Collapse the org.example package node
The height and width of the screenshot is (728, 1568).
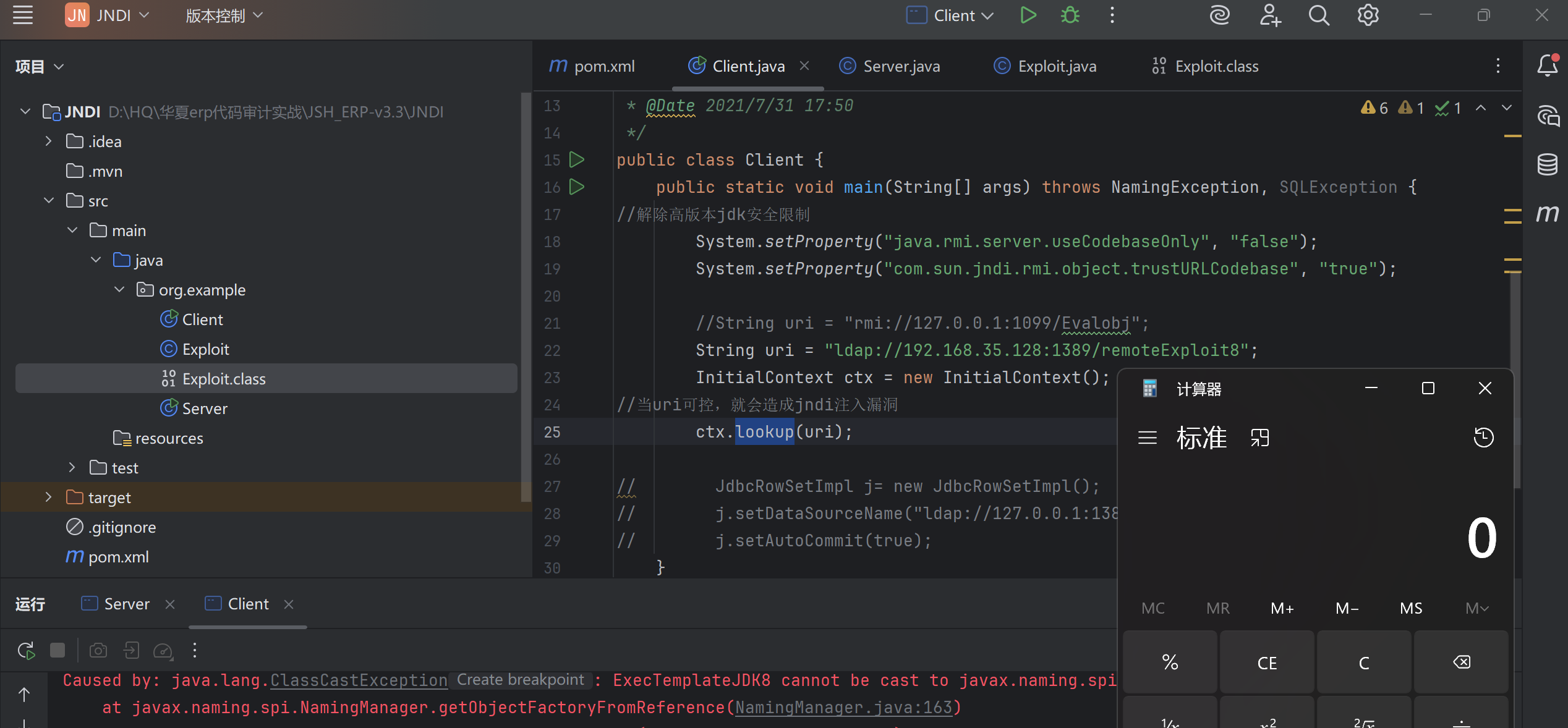click(119, 289)
